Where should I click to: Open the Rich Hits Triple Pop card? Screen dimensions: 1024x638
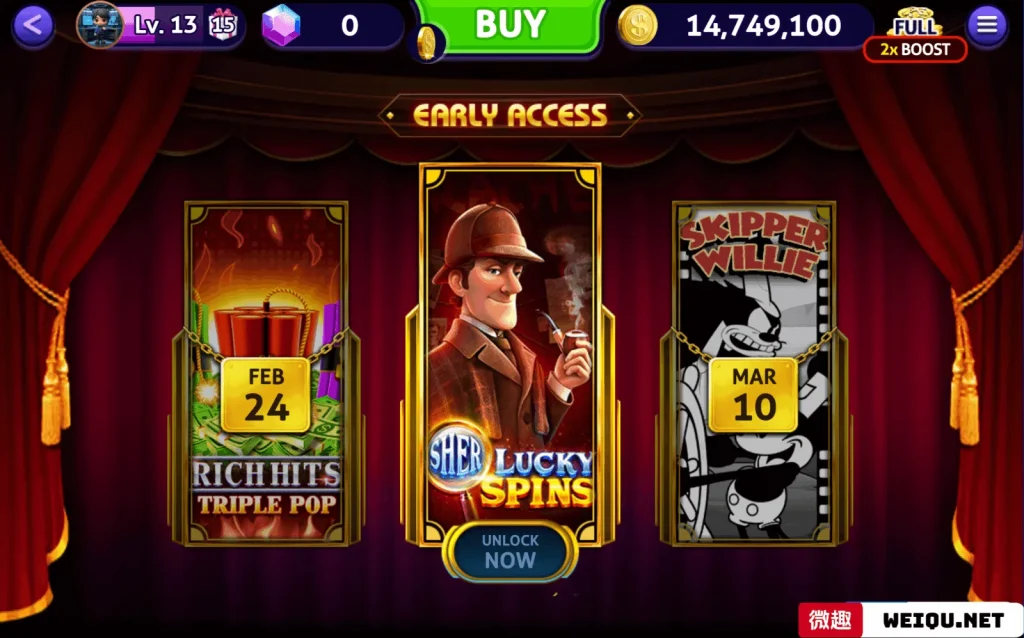pyautogui.click(x=266, y=374)
